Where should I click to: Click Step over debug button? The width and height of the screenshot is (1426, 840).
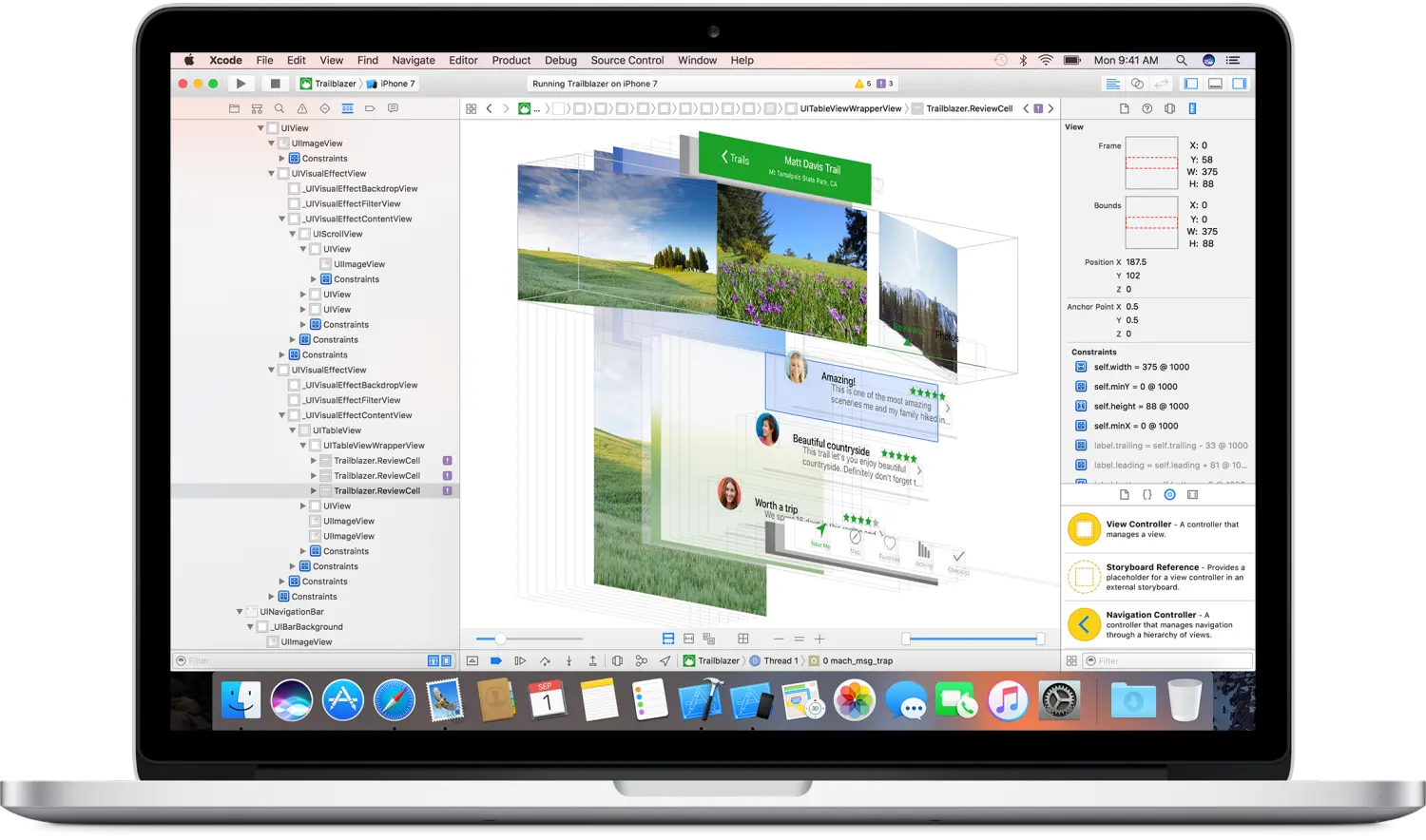click(545, 660)
